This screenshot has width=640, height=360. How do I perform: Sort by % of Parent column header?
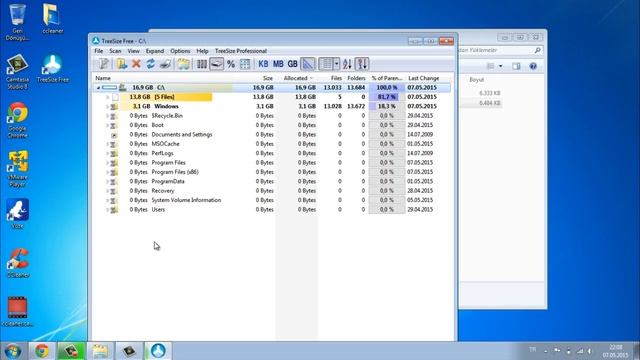pos(387,78)
